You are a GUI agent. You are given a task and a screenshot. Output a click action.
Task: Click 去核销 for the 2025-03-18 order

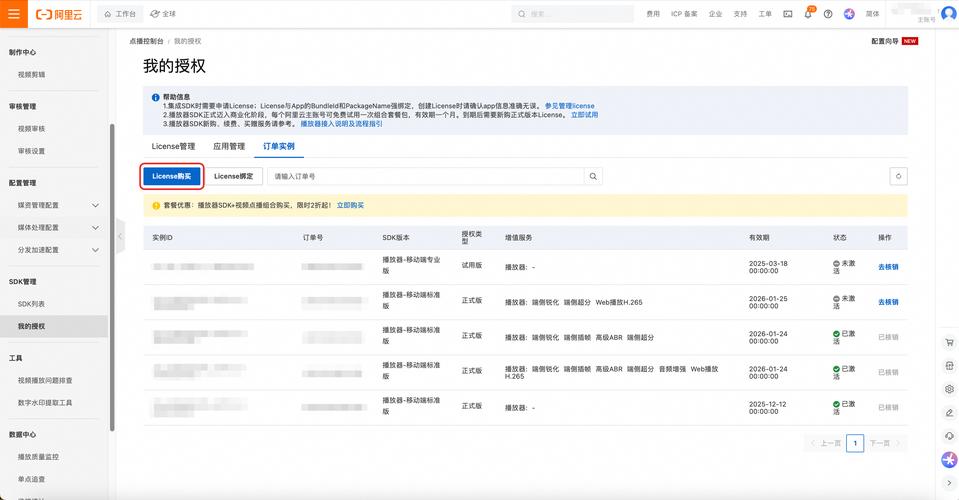click(x=888, y=267)
